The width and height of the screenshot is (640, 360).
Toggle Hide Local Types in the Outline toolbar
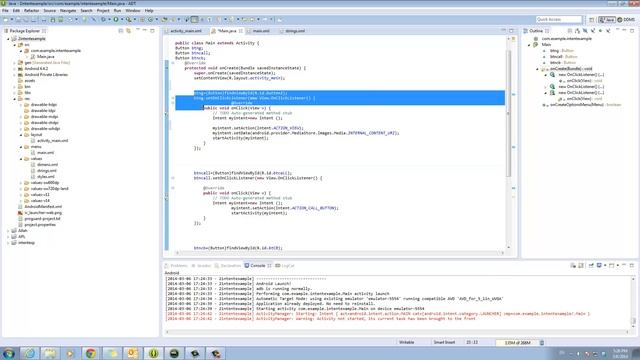point(608,31)
